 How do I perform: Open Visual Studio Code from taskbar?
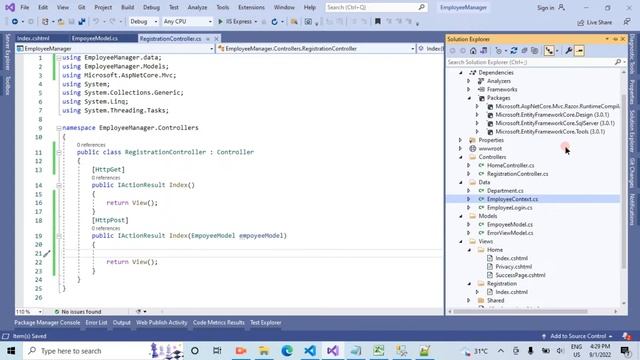tap(310, 351)
